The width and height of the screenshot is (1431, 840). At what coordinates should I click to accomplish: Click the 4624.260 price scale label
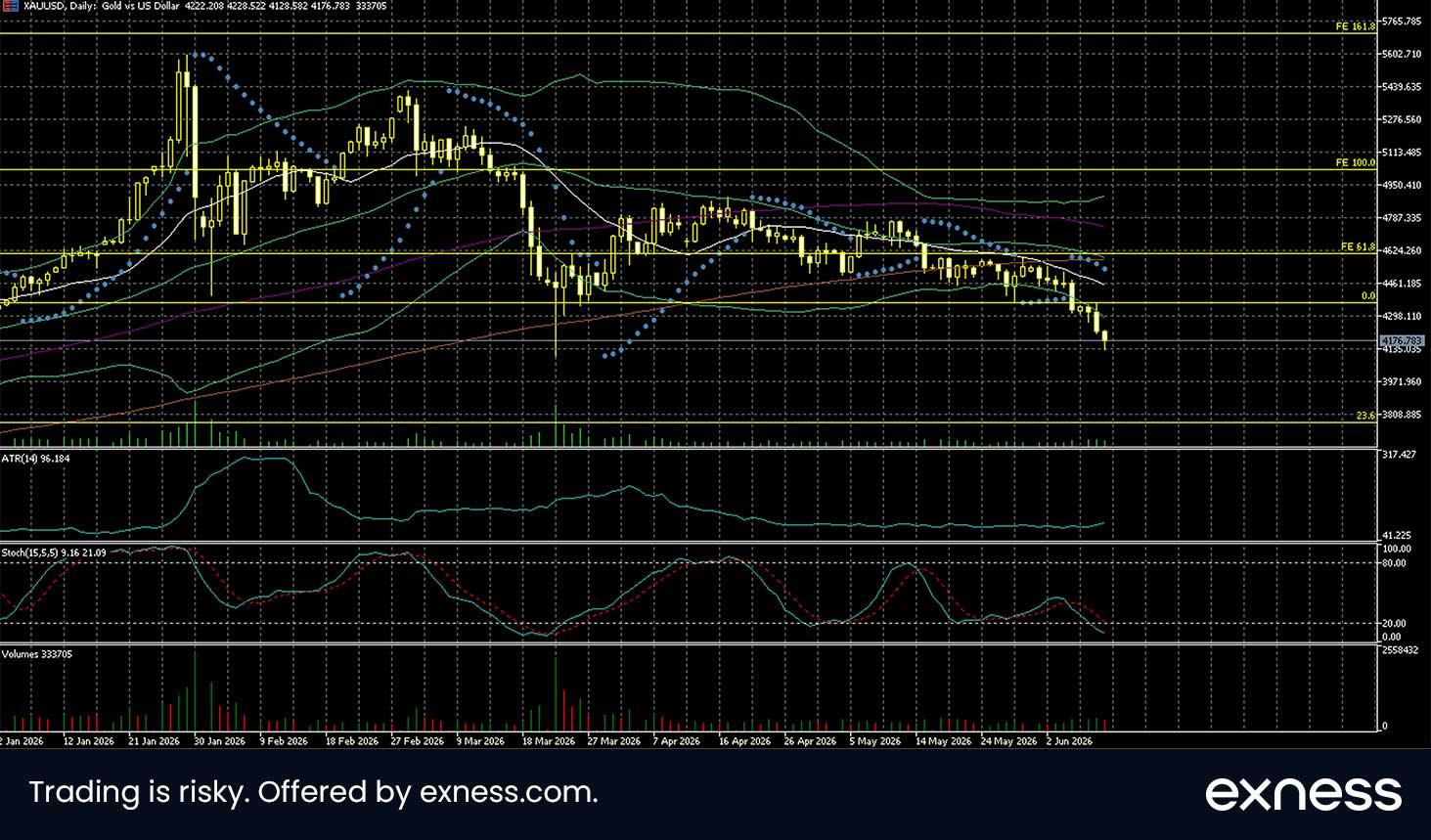(x=1402, y=250)
